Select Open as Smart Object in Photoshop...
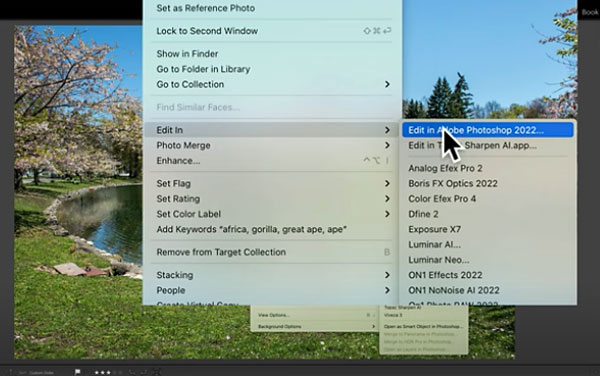Viewport: 600px width, 376px height. click(424, 327)
